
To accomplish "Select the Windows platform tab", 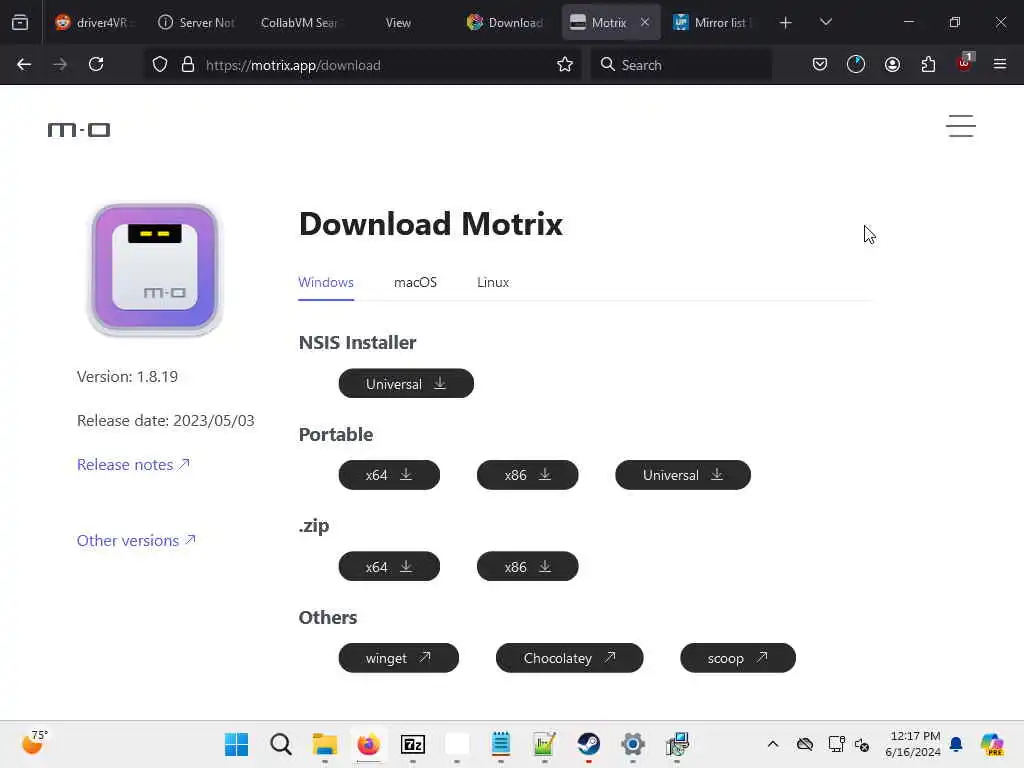I will coord(326,282).
